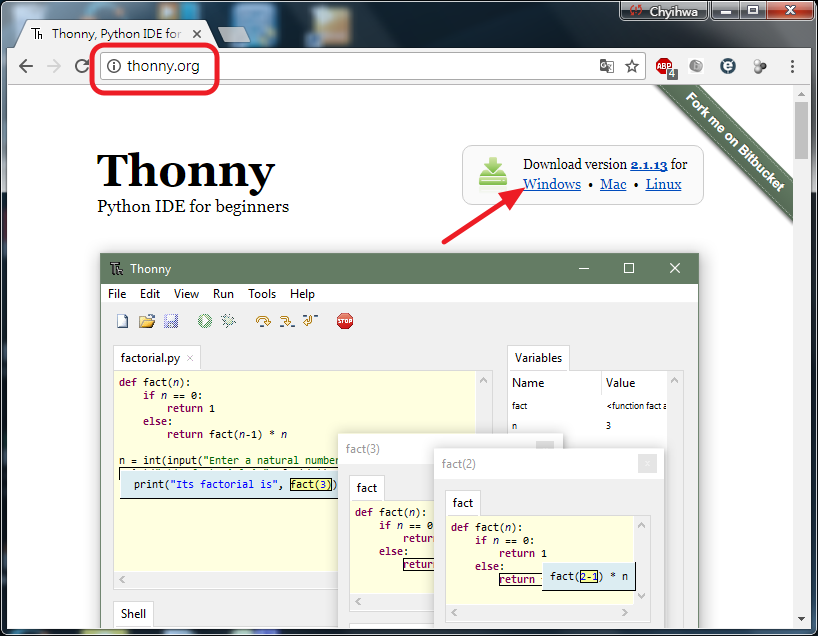The height and width of the screenshot is (636, 818).
Task: Open Chrome's three-dot menu
Action: 792,66
